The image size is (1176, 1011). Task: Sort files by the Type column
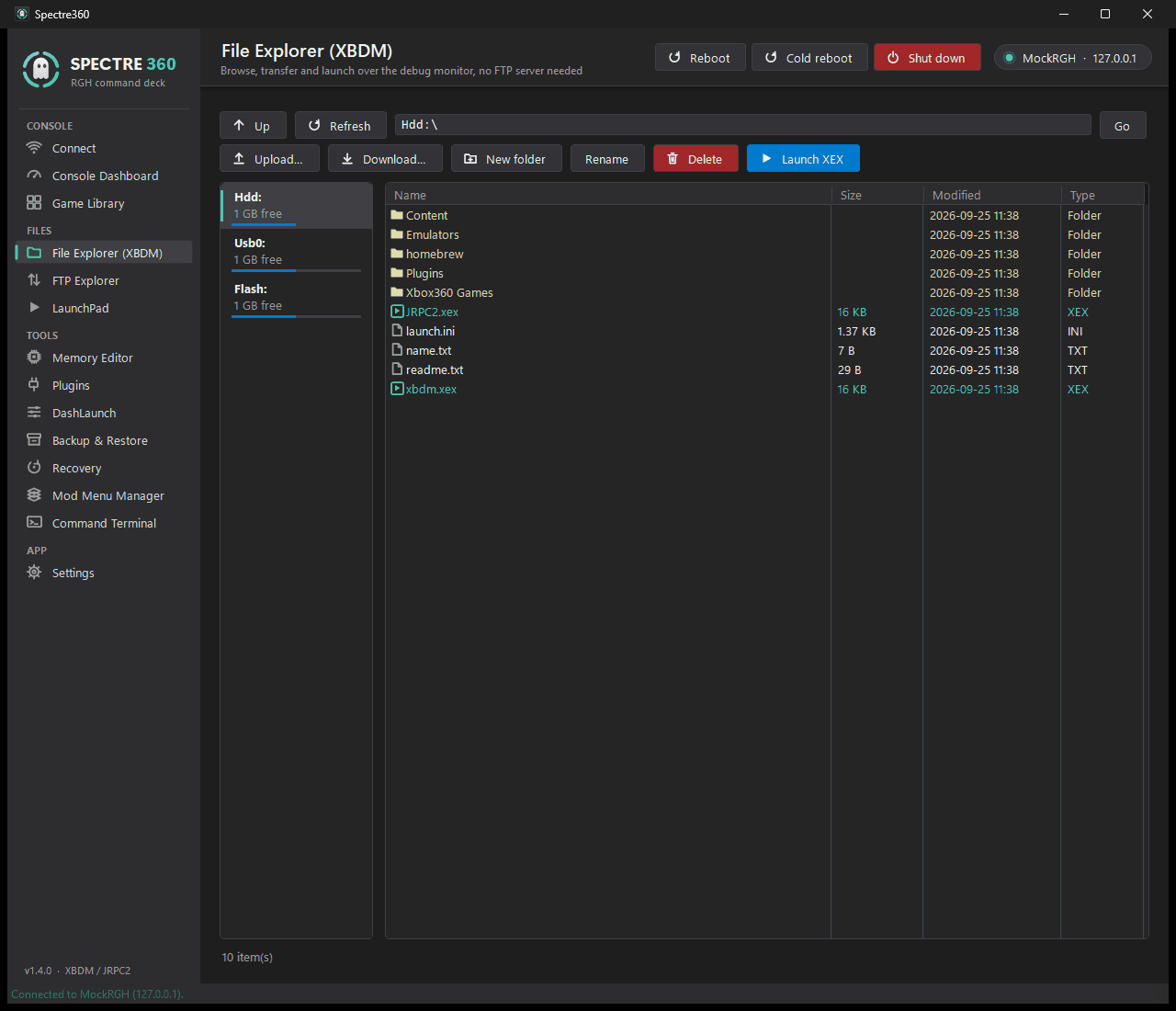coord(1102,195)
